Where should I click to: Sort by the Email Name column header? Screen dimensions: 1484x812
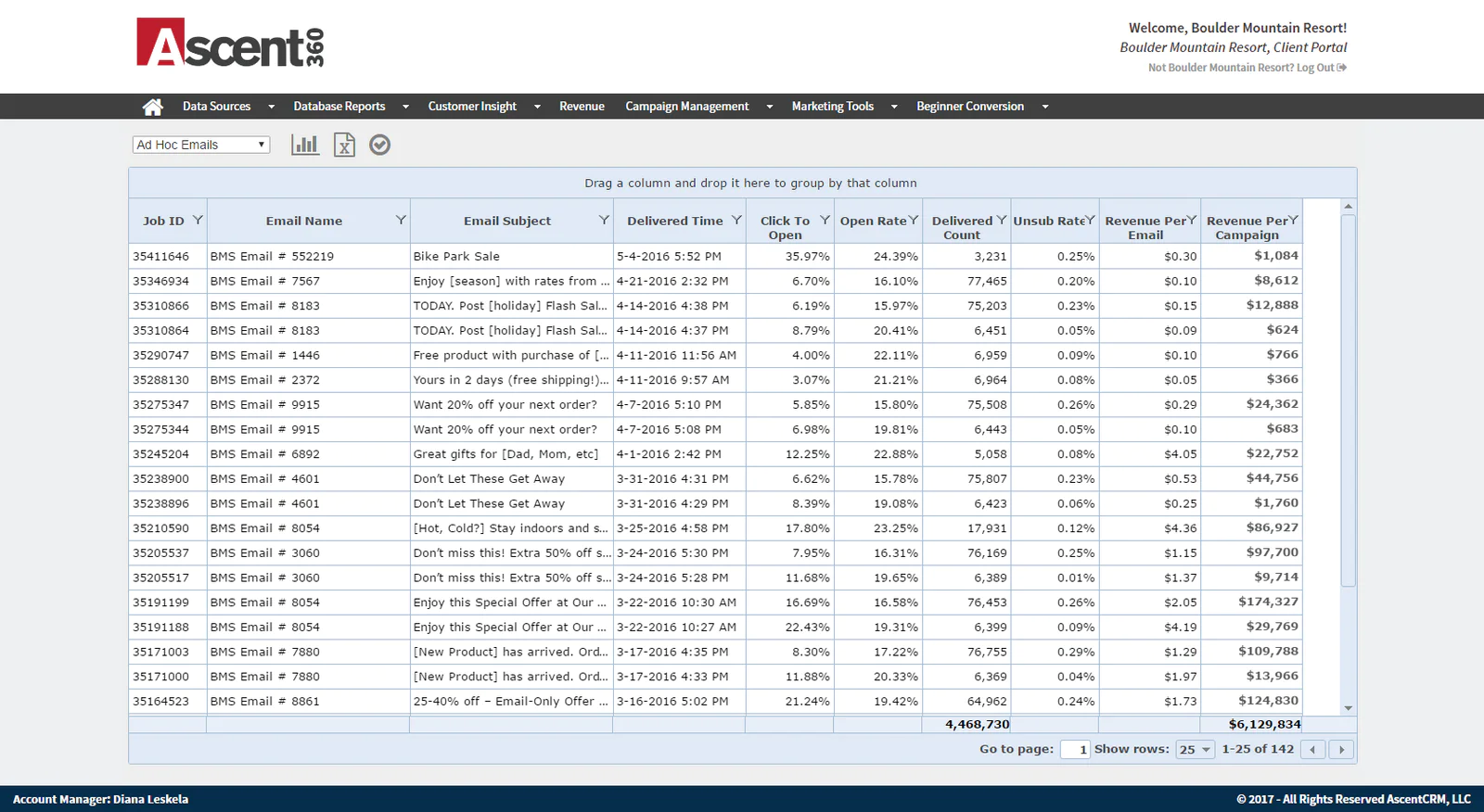[x=304, y=221]
